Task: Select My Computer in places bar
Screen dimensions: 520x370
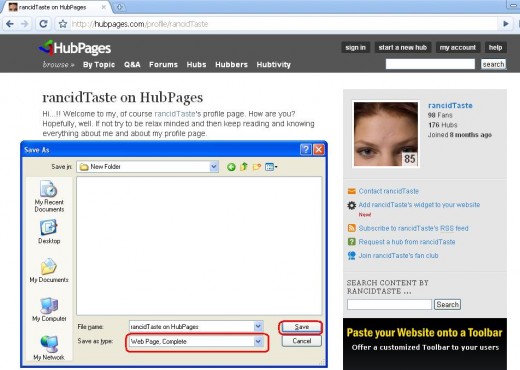Action: 49,310
